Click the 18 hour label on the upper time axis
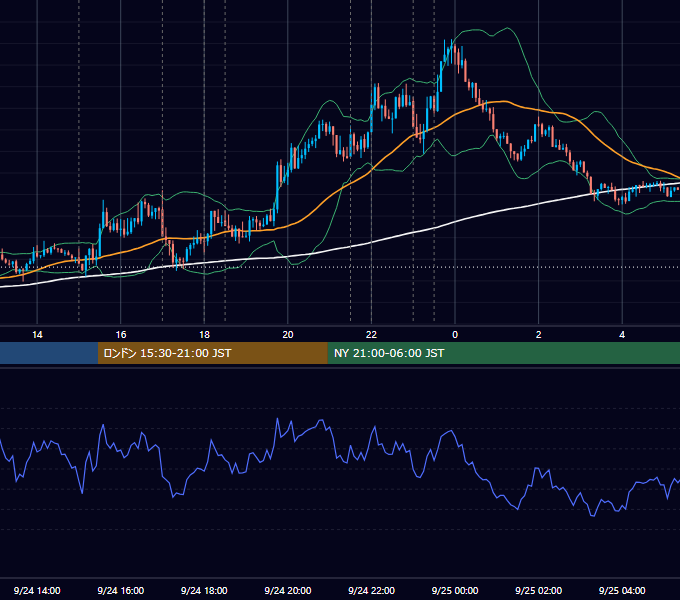Image resolution: width=680 pixels, height=600 pixels. 204,335
